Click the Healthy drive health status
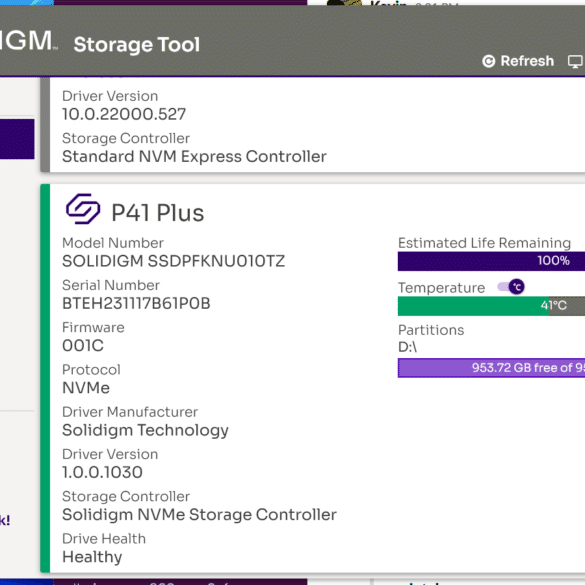Viewport: 585px width, 585px height. pos(92,557)
